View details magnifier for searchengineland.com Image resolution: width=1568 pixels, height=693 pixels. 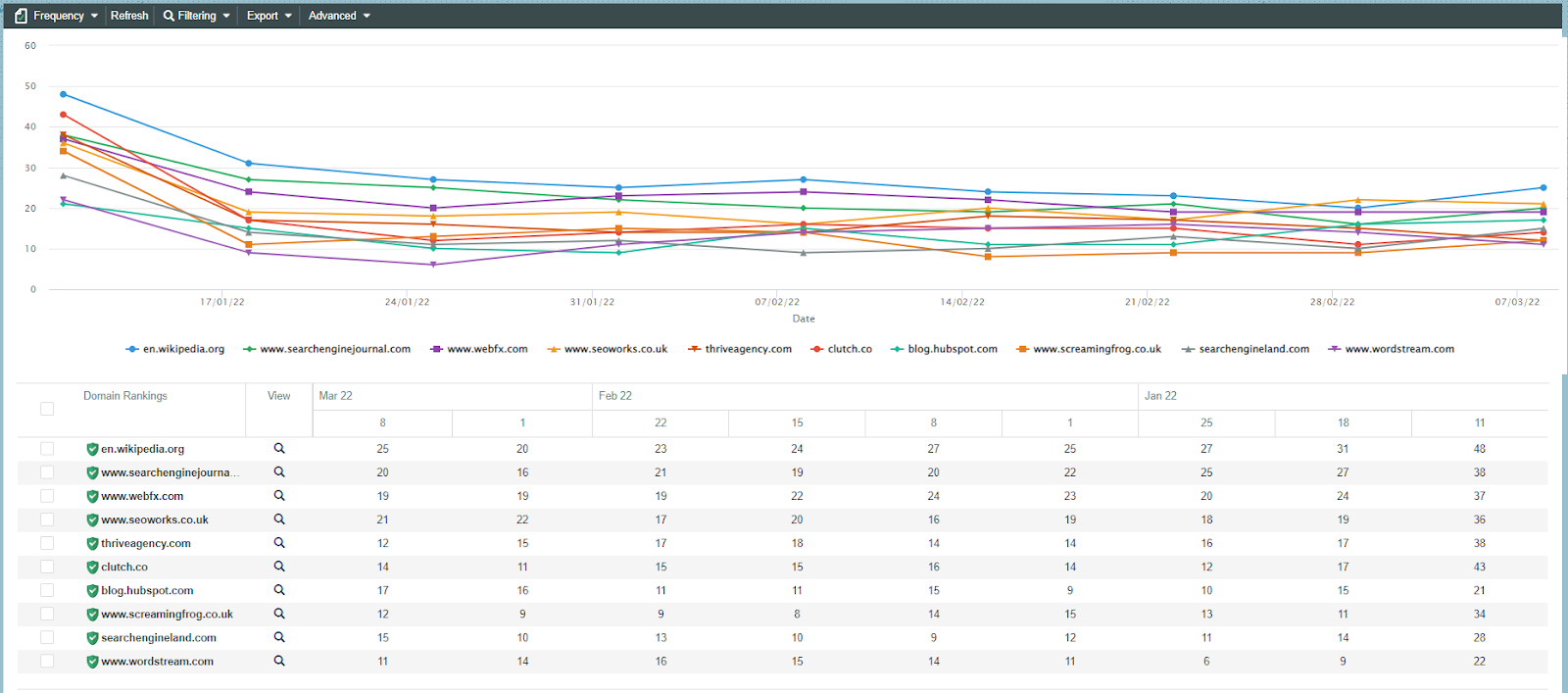(279, 637)
